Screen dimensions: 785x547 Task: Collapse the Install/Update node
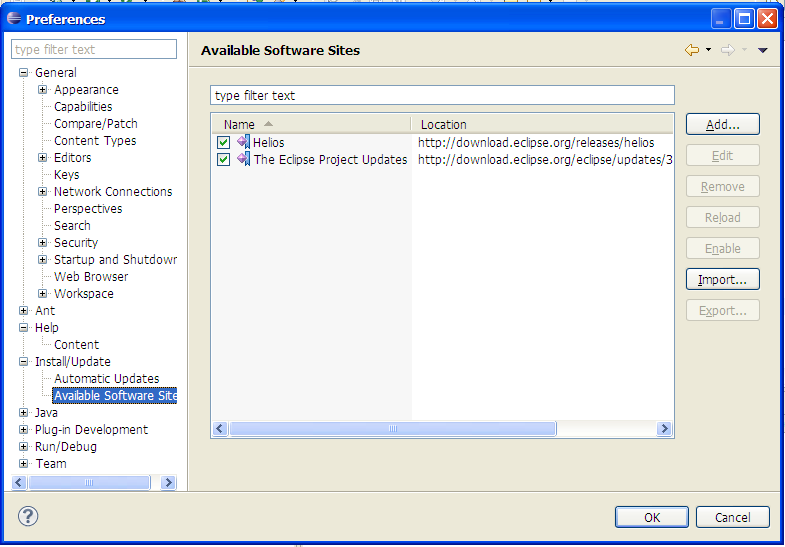(23, 362)
